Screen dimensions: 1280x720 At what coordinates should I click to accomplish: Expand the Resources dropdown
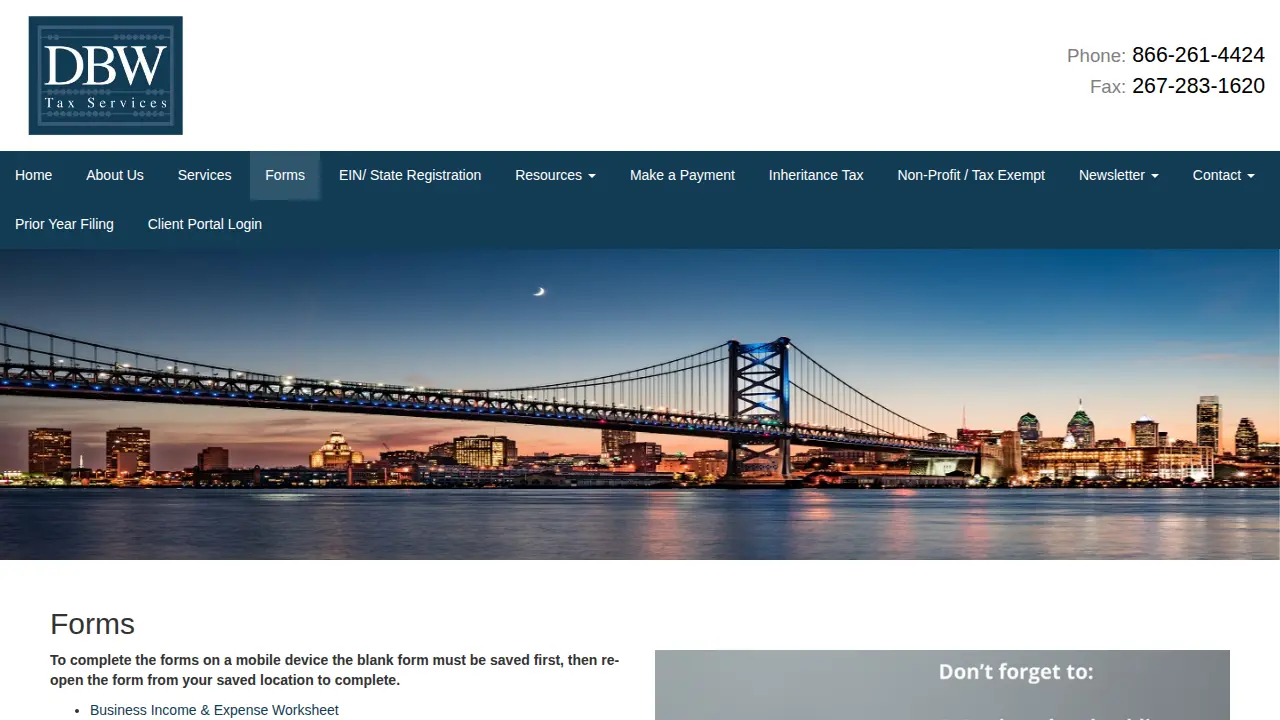[x=555, y=175]
